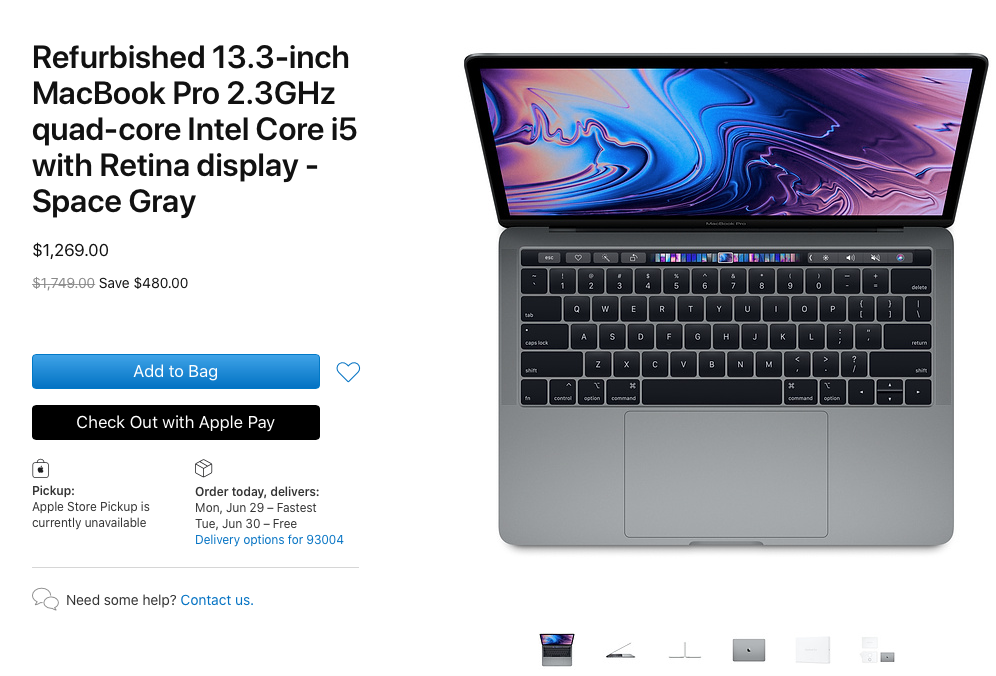This screenshot has height=676, width=996.
Task: Click the Order today, delivers heading
Action: pyautogui.click(x=257, y=492)
